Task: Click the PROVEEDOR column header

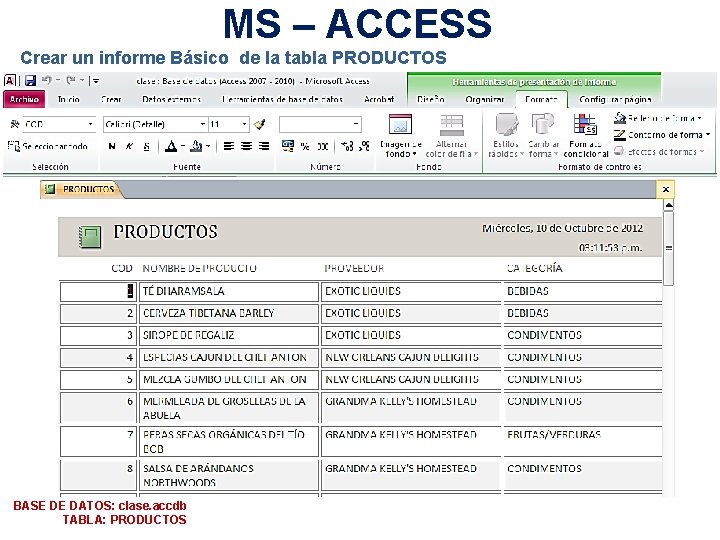Action: [x=354, y=268]
